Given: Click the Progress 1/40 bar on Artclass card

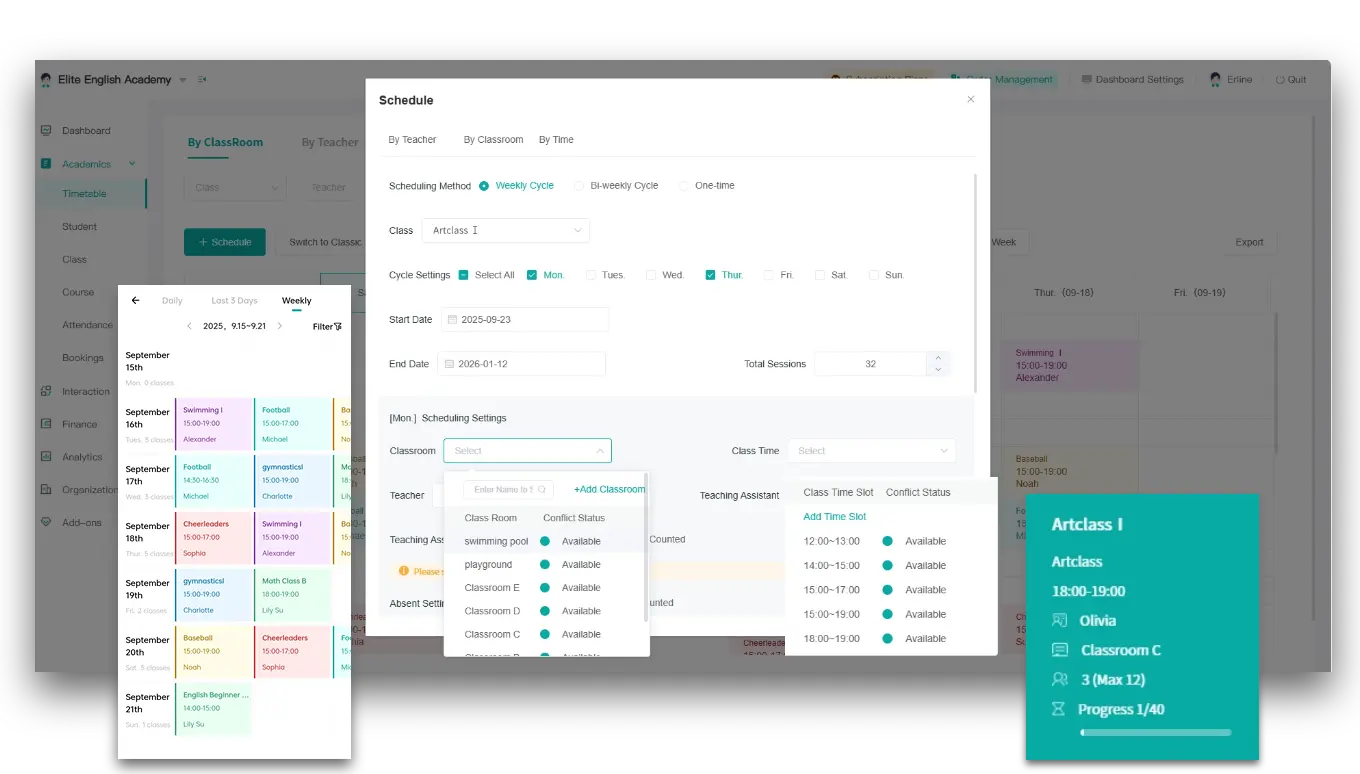Looking at the screenshot, I should [x=1155, y=732].
